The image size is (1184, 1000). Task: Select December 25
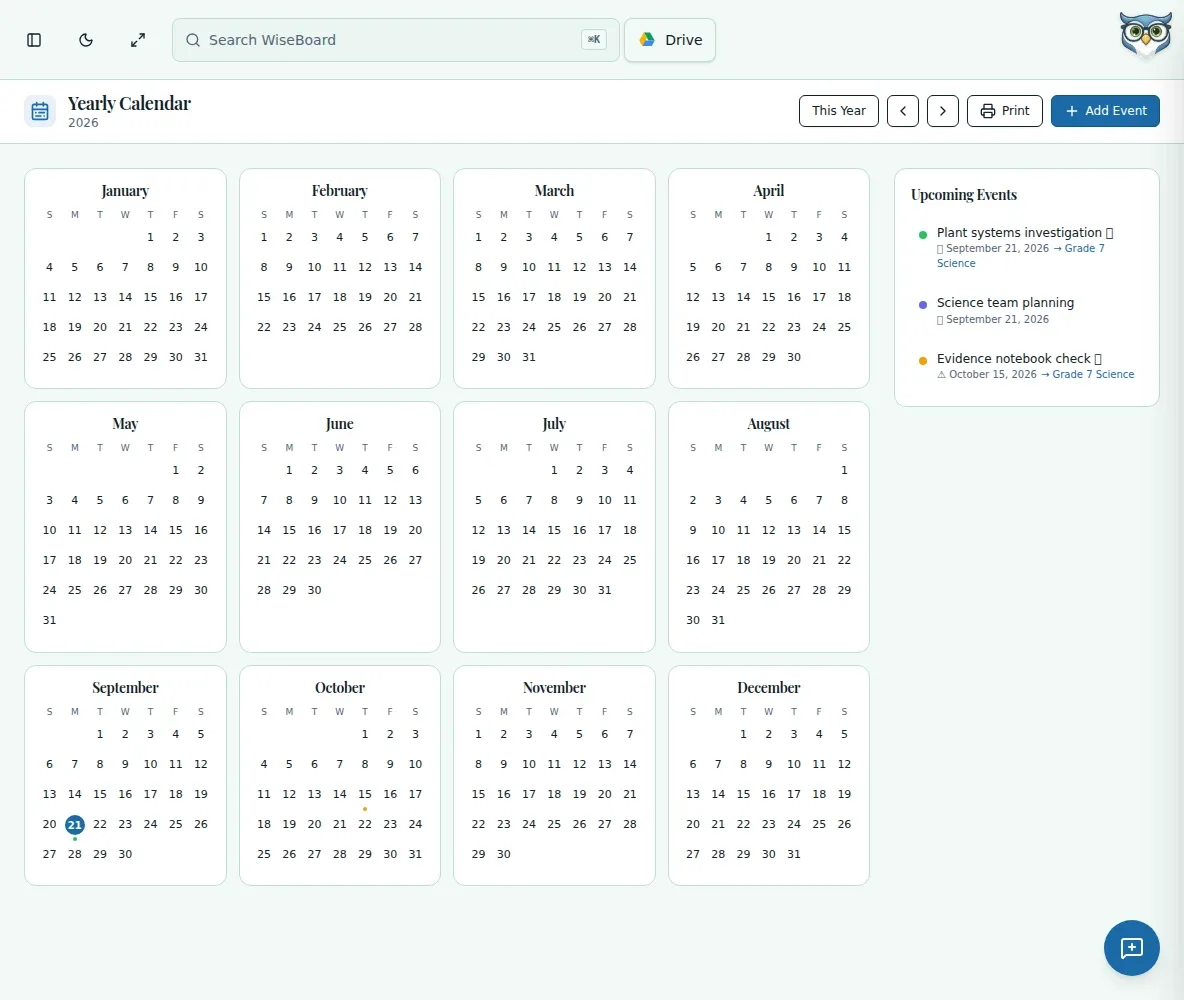[x=819, y=825]
